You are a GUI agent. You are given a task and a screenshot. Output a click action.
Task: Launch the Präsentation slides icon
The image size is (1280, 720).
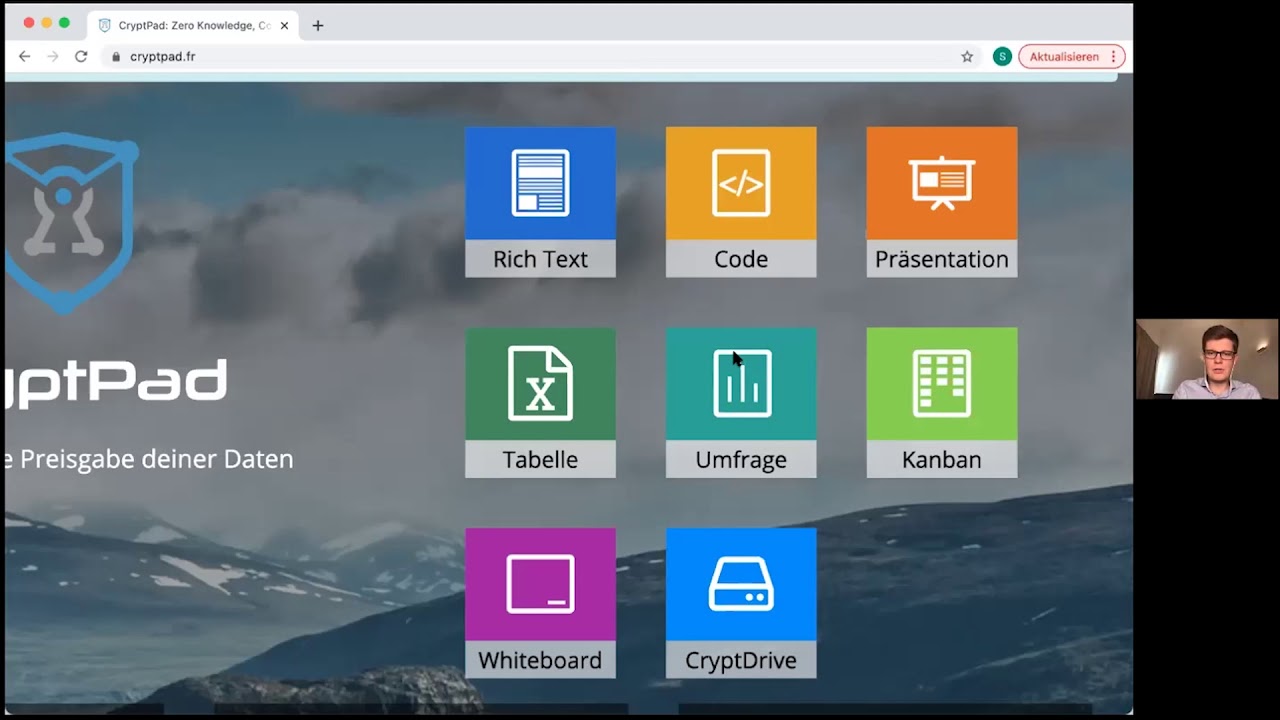[x=942, y=183]
